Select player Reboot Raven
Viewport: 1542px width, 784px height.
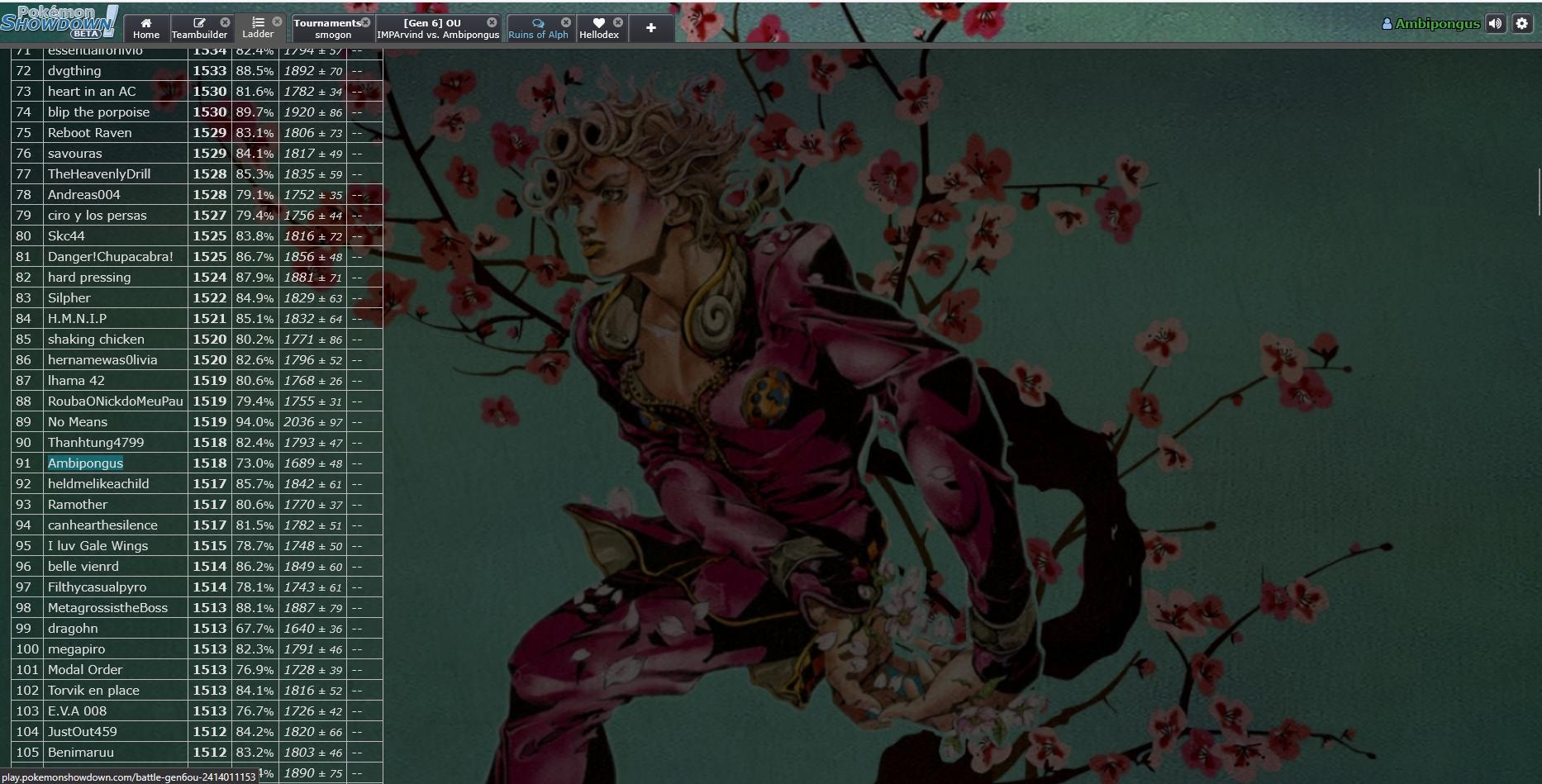[x=89, y=133]
